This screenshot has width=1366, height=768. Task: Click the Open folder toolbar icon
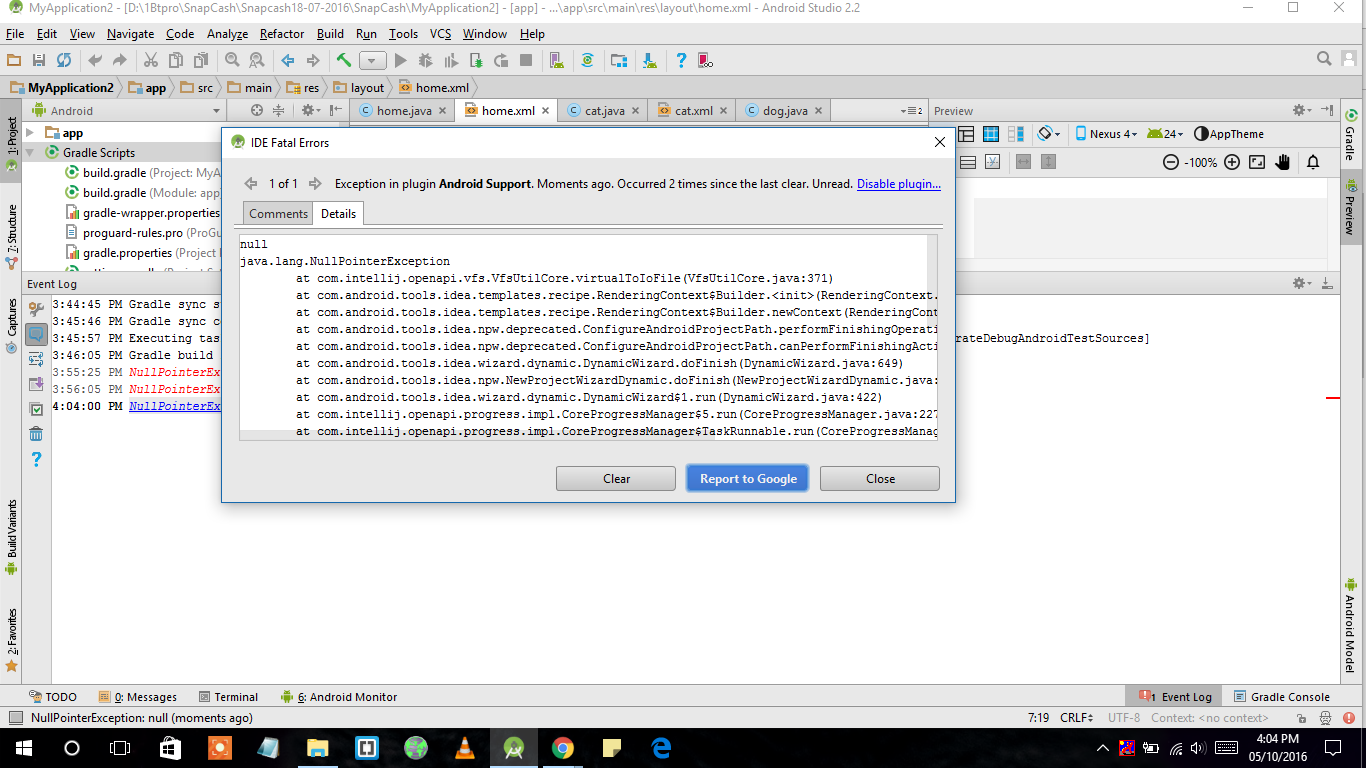pos(14,60)
